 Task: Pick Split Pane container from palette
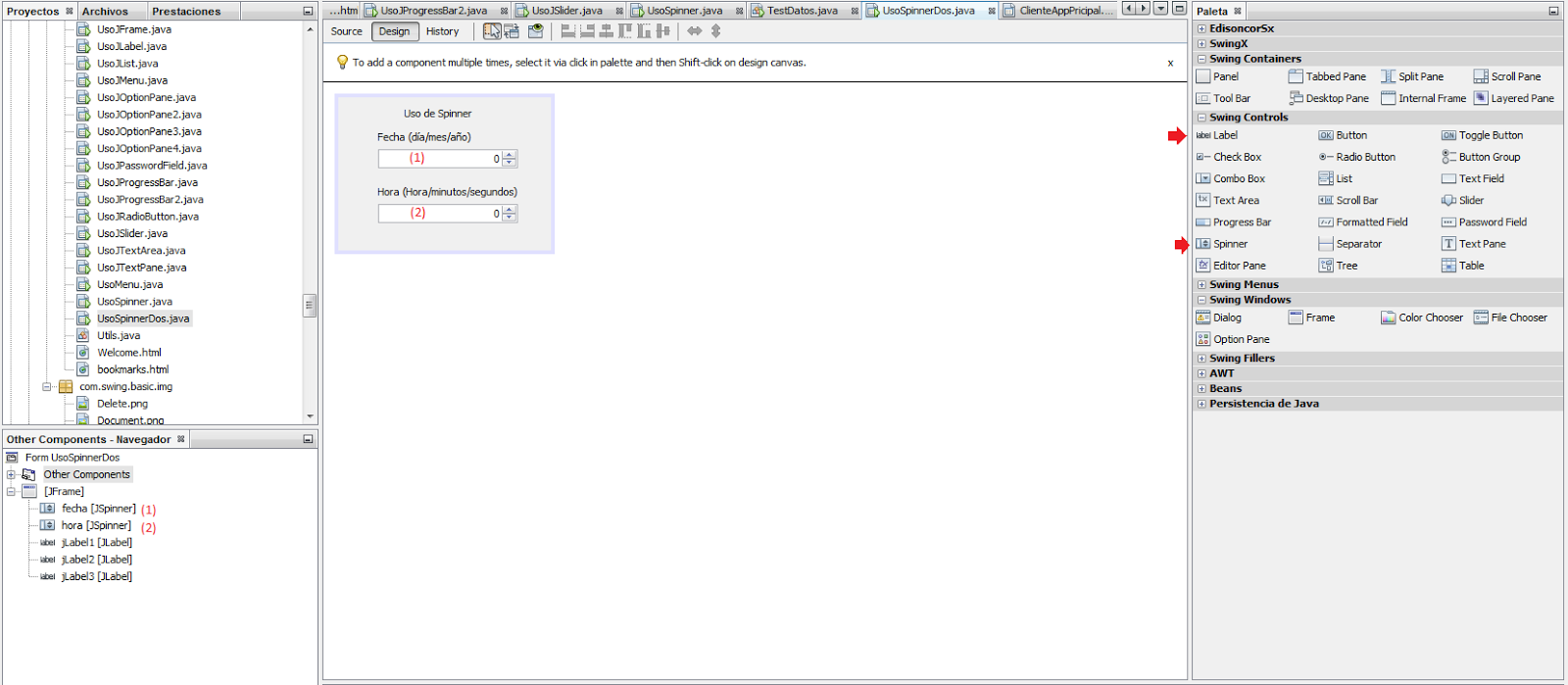pyautogui.click(x=1412, y=76)
